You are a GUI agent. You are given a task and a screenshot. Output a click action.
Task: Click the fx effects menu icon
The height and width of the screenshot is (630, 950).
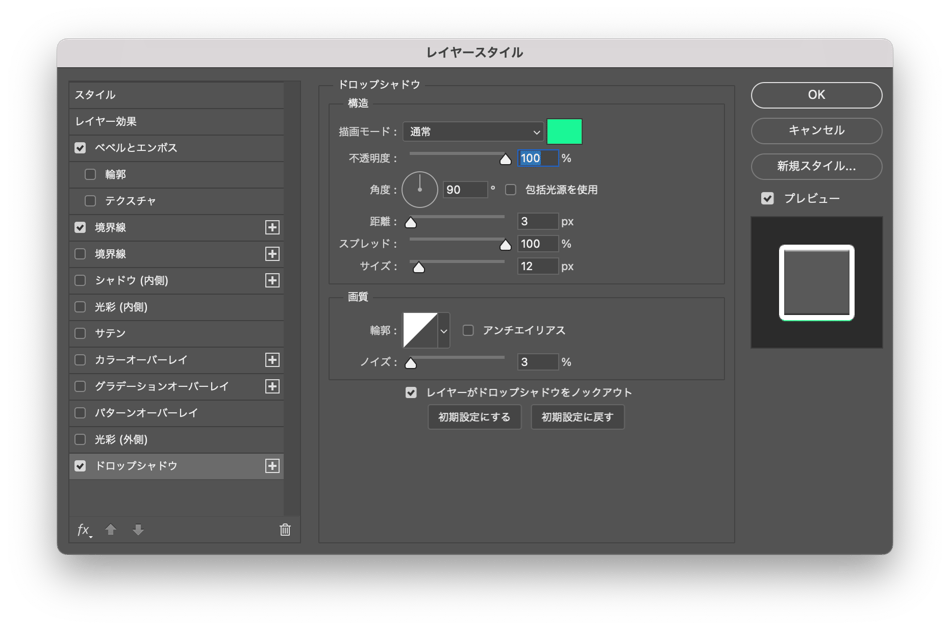point(84,530)
